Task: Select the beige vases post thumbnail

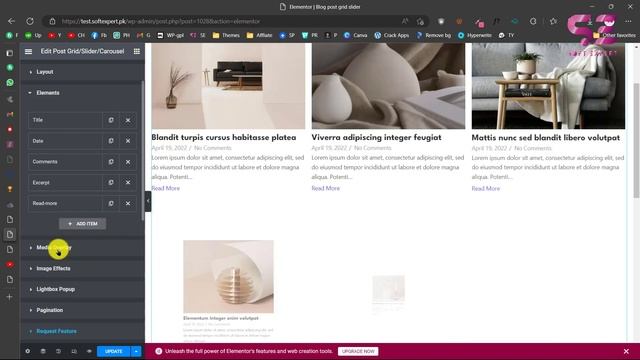Action: point(388,86)
